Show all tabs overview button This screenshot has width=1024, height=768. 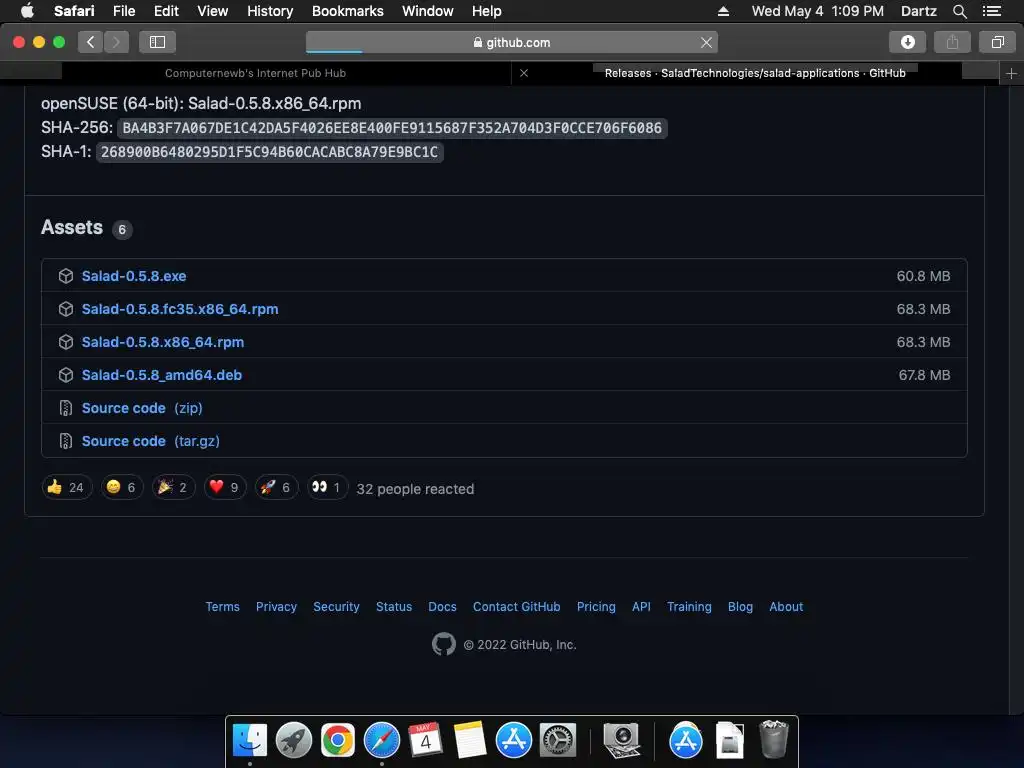pos(997,42)
